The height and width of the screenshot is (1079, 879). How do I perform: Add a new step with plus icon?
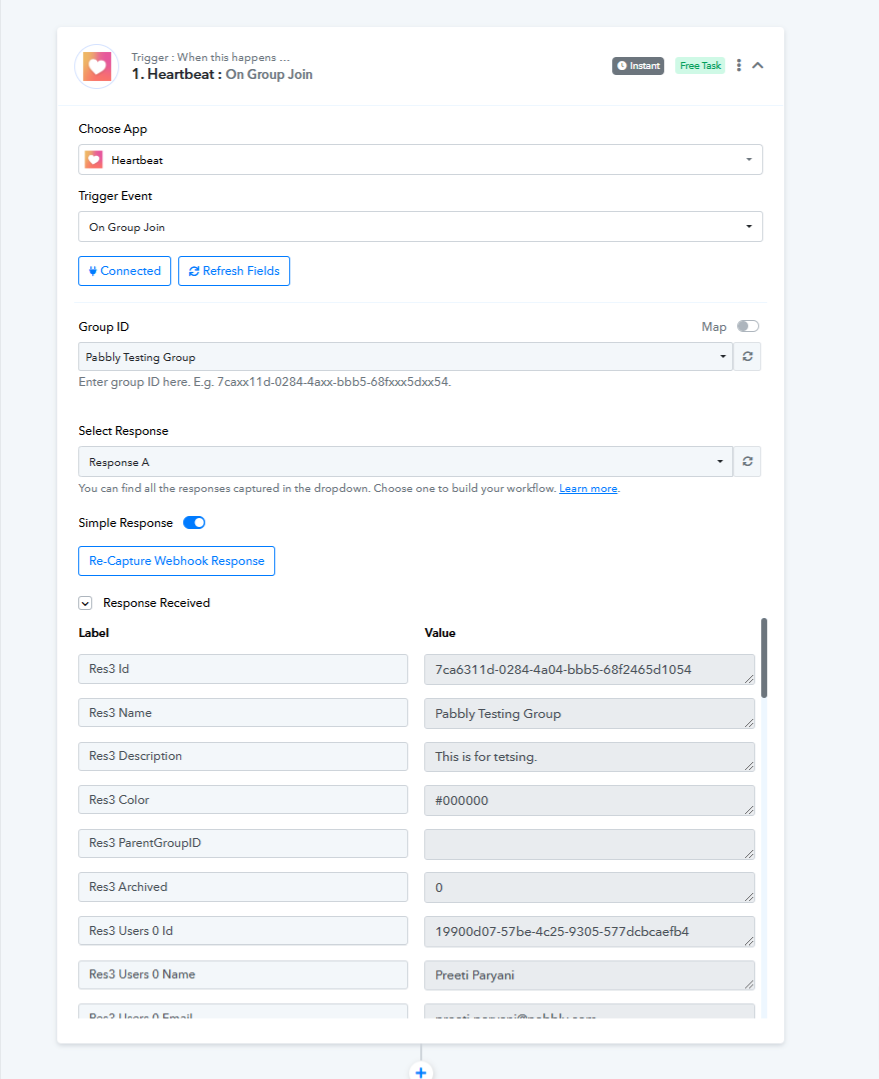point(421,1071)
